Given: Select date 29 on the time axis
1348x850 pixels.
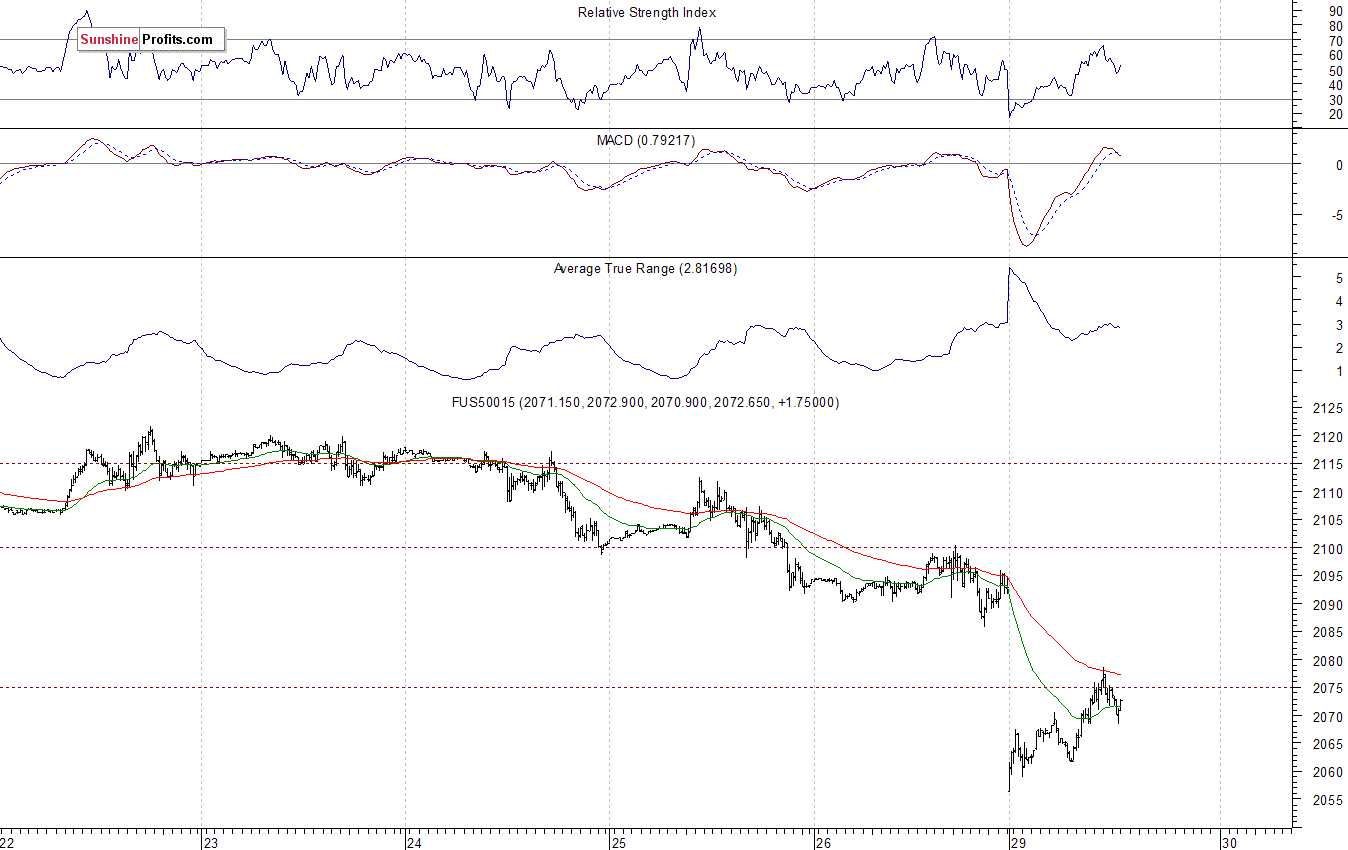Looking at the screenshot, I should (x=1019, y=842).
